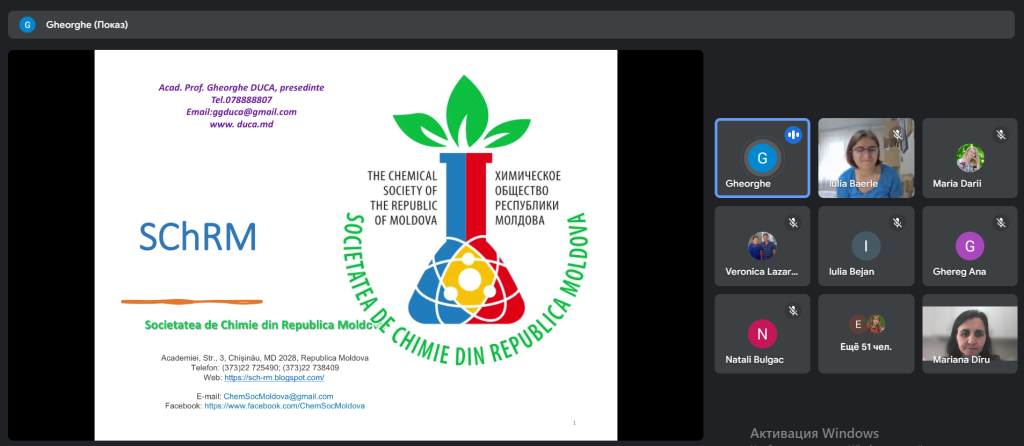Select the Natali Bulgac participant tile
This screenshot has height=446, width=1024.
pos(762,334)
